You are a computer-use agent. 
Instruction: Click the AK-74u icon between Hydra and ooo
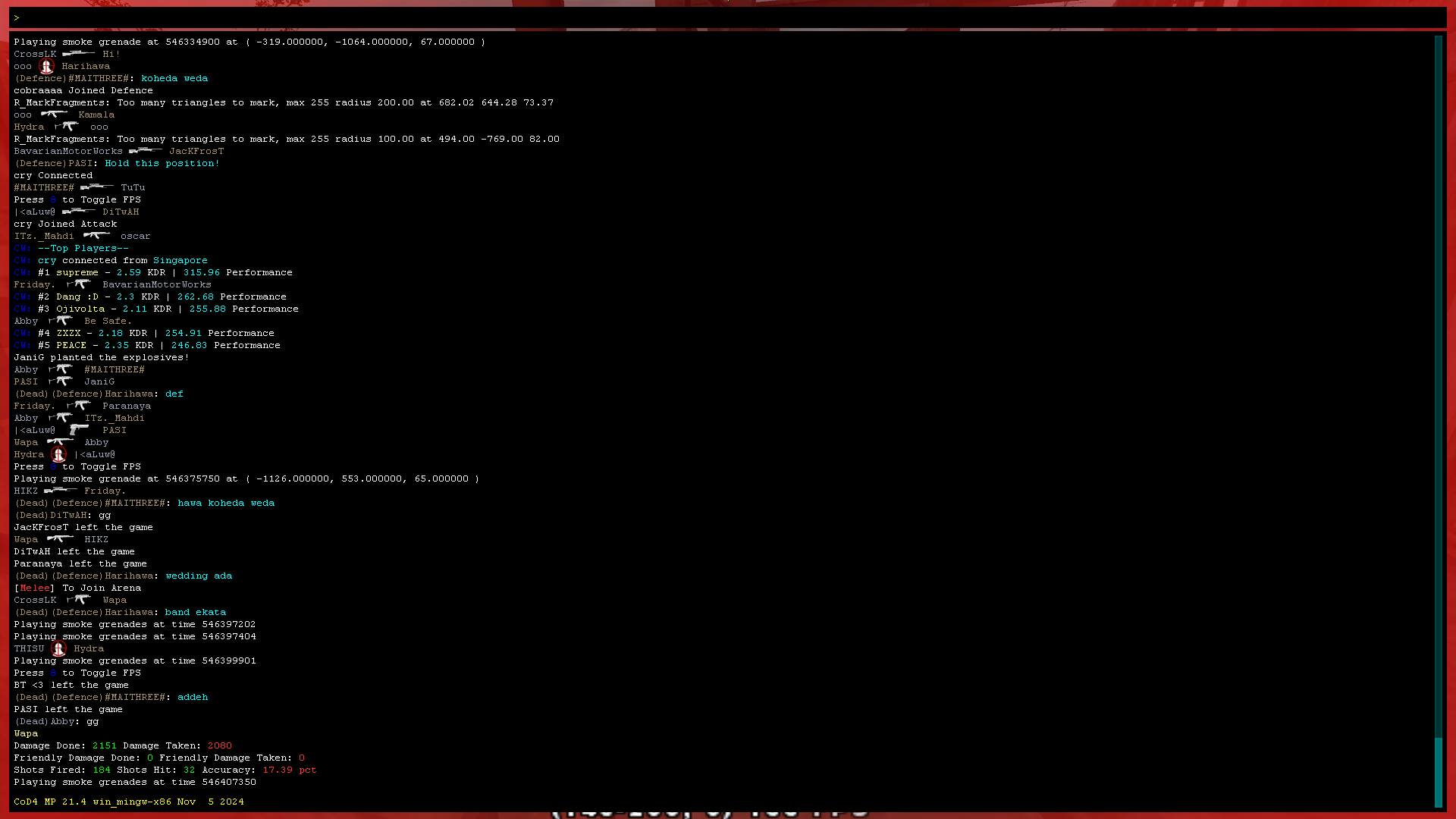coord(67,127)
